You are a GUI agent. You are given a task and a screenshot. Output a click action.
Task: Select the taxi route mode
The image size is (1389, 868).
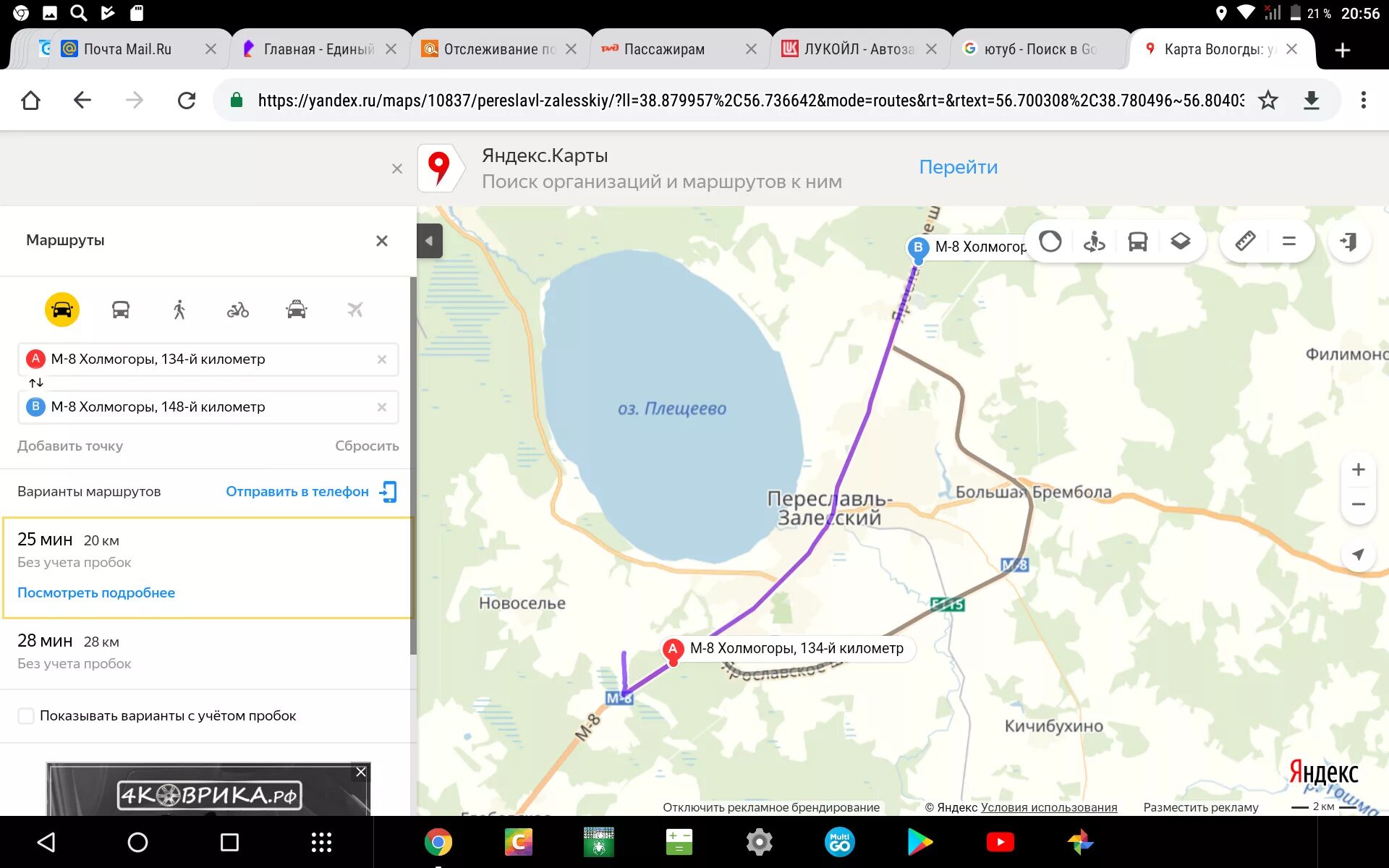tap(297, 310)
